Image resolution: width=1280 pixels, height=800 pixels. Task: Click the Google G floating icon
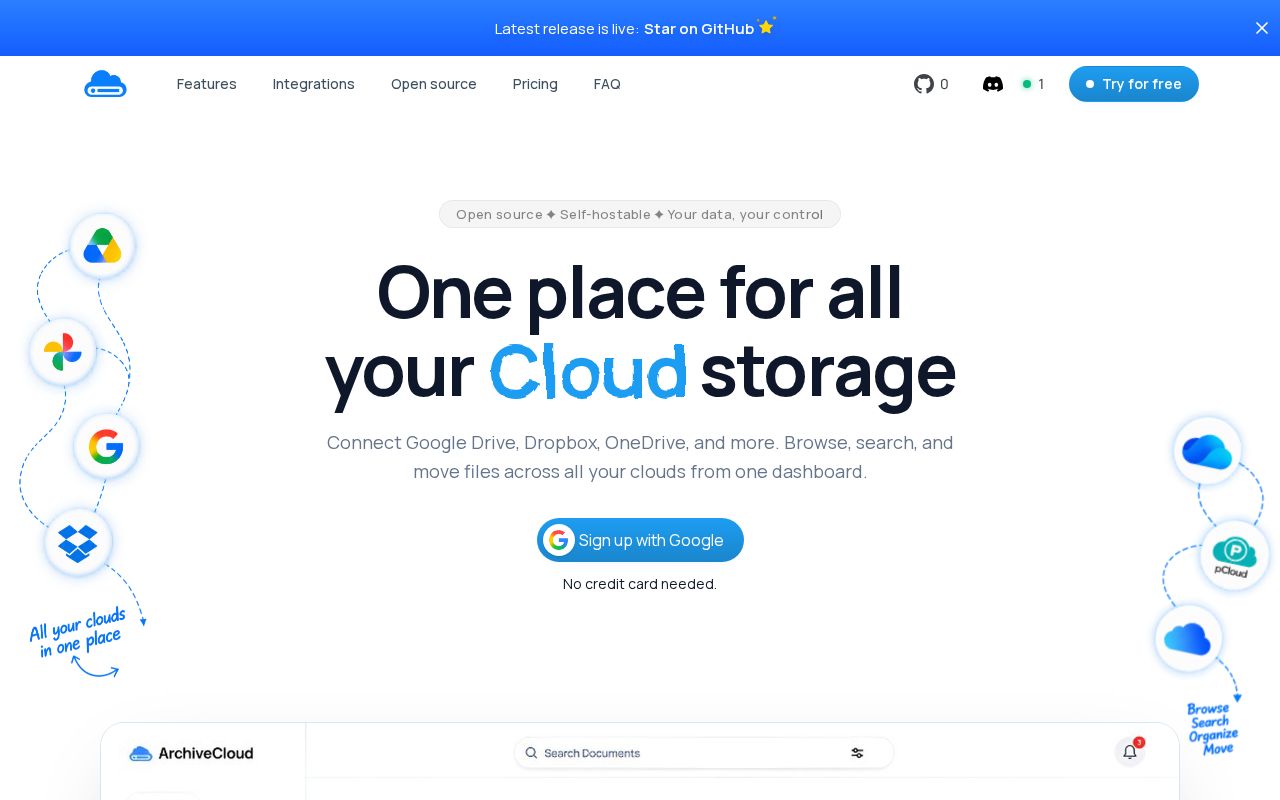pyautogui.click(x=106, y=446)
